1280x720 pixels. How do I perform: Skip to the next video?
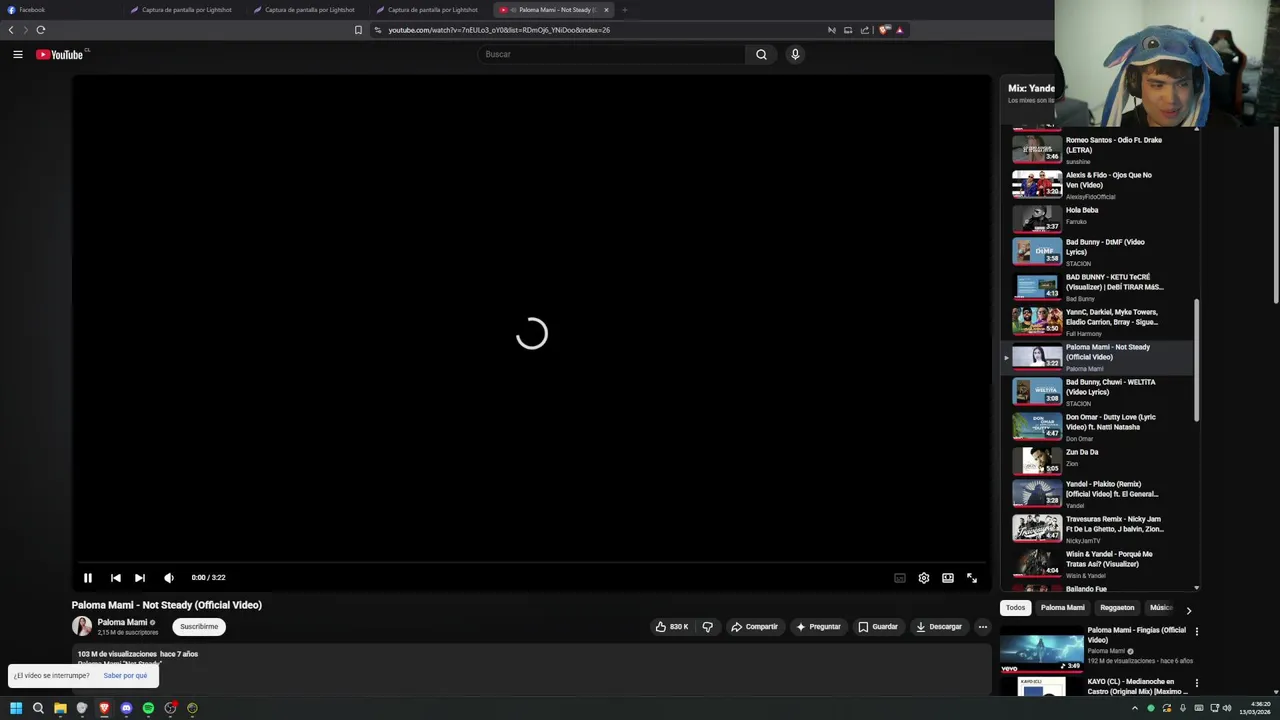(x=139, y=577)
